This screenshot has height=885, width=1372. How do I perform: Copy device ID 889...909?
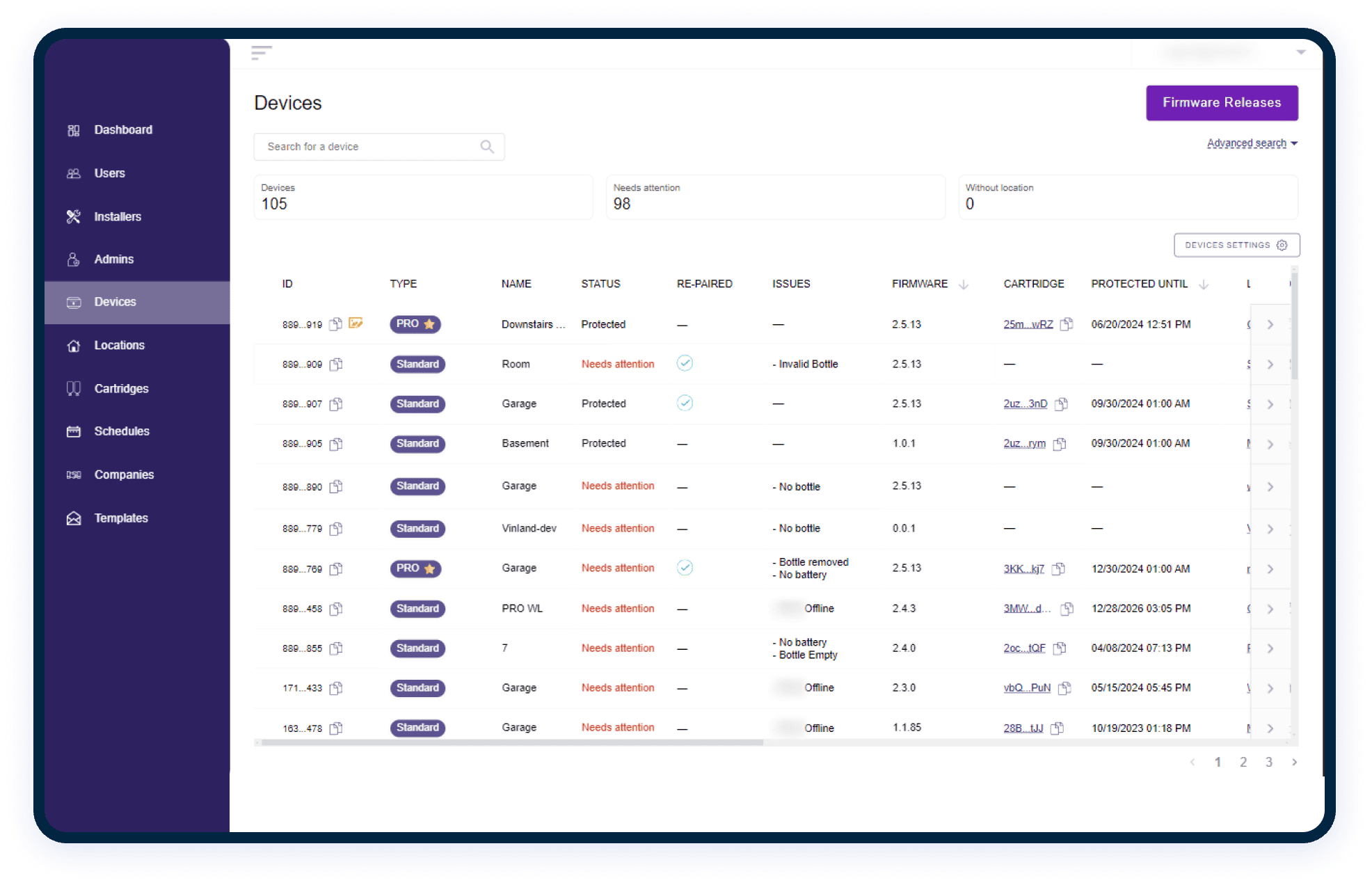(x=336, y=365)
